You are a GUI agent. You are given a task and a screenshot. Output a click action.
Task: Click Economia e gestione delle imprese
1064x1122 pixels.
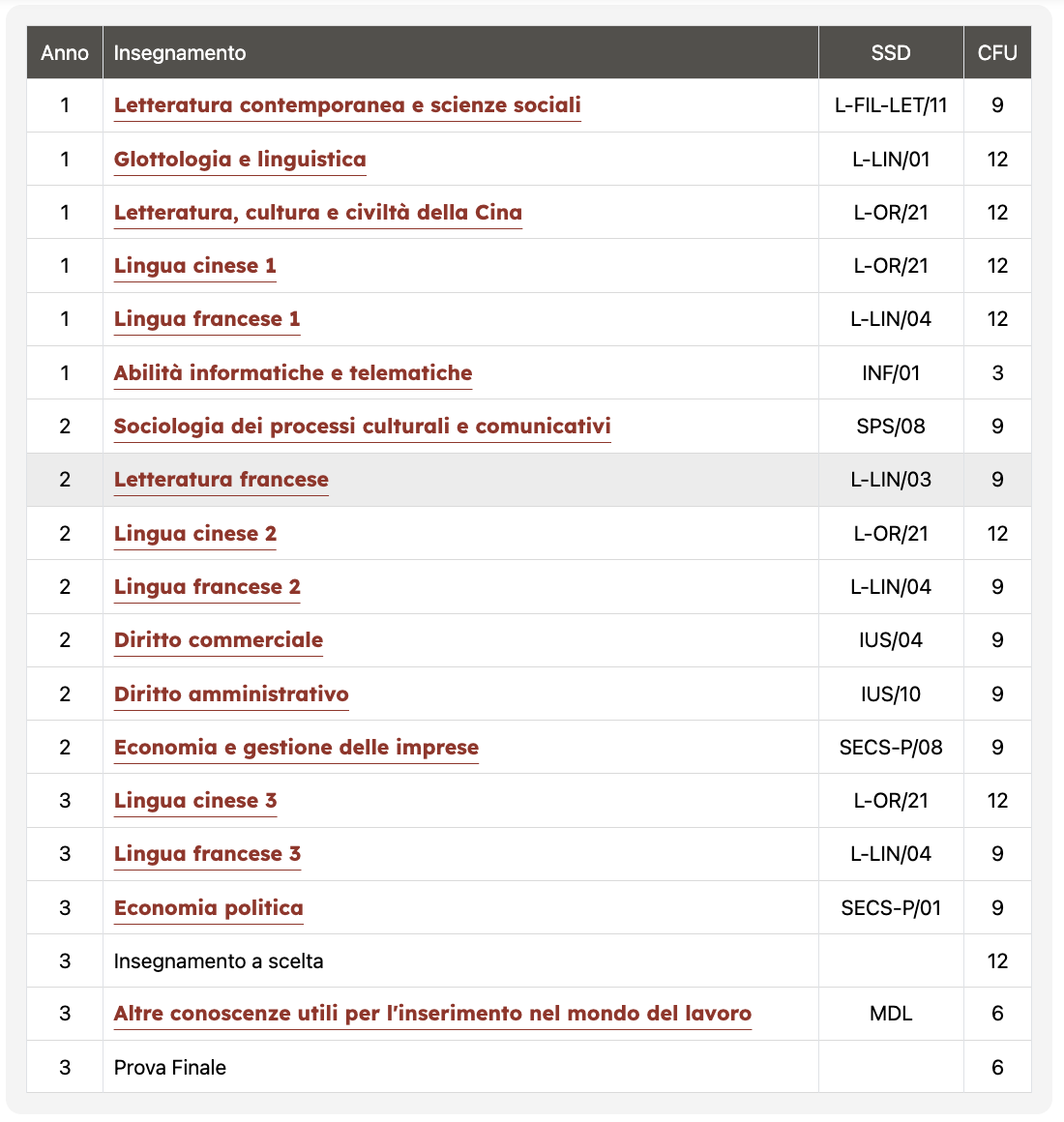[296, 748]
